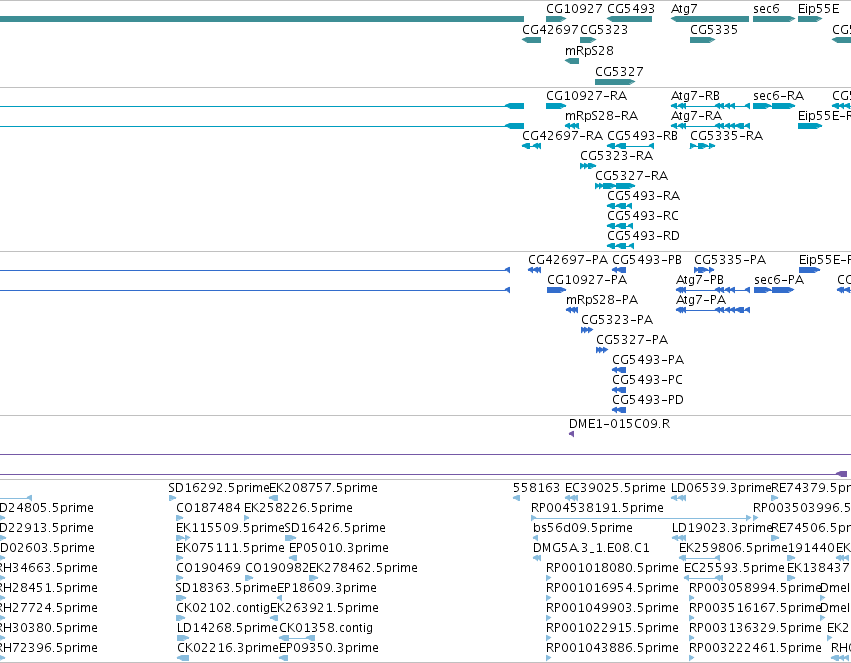Click protein sec6-PA
The height and width of the screenshot is (663, 851).
pyautogui.click(x=779, y=280)
